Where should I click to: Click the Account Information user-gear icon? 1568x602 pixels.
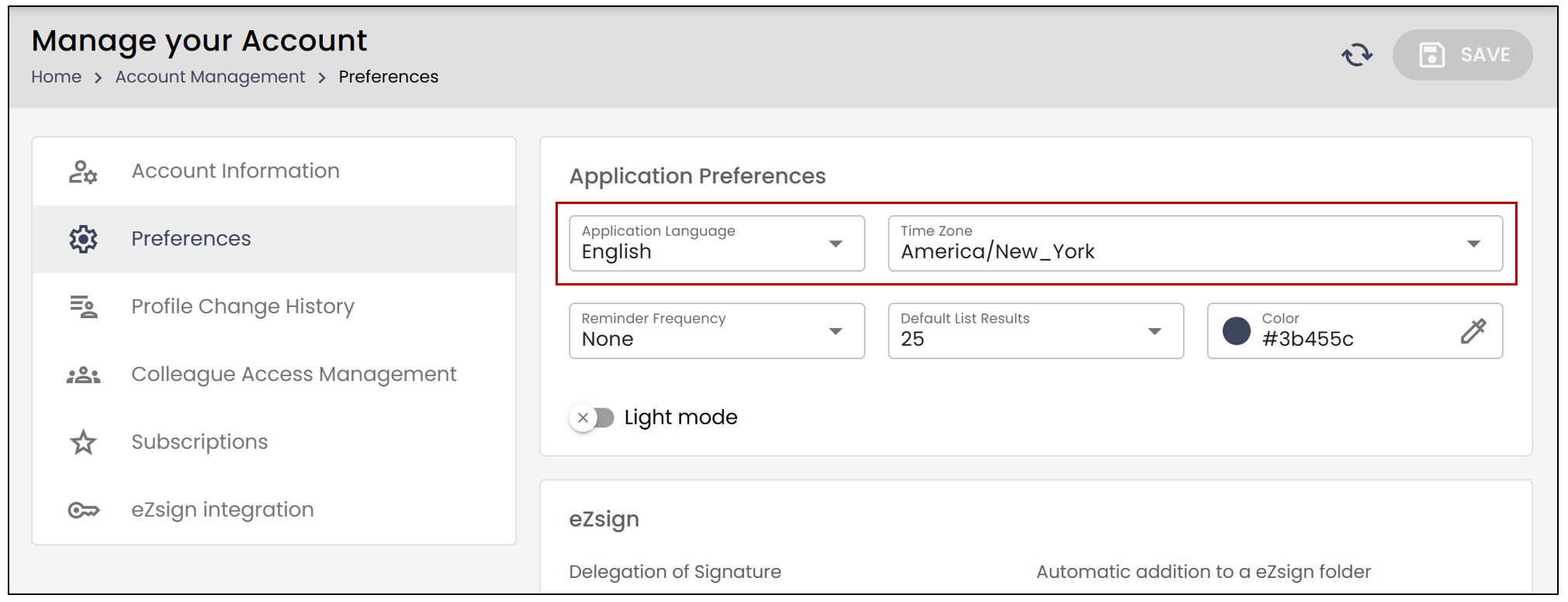coord(83,171)
